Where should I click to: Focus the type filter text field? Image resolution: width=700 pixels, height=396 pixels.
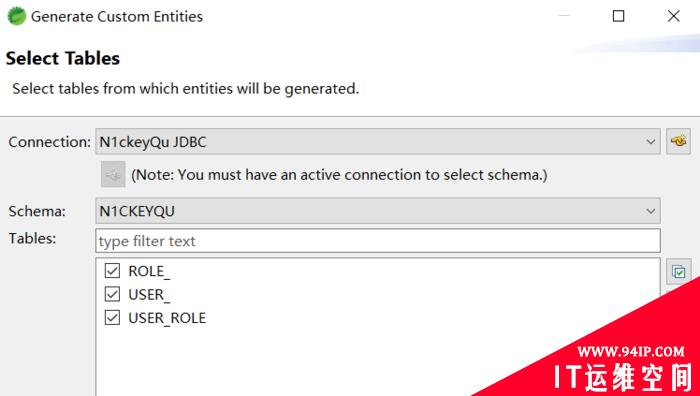point(378,241)
